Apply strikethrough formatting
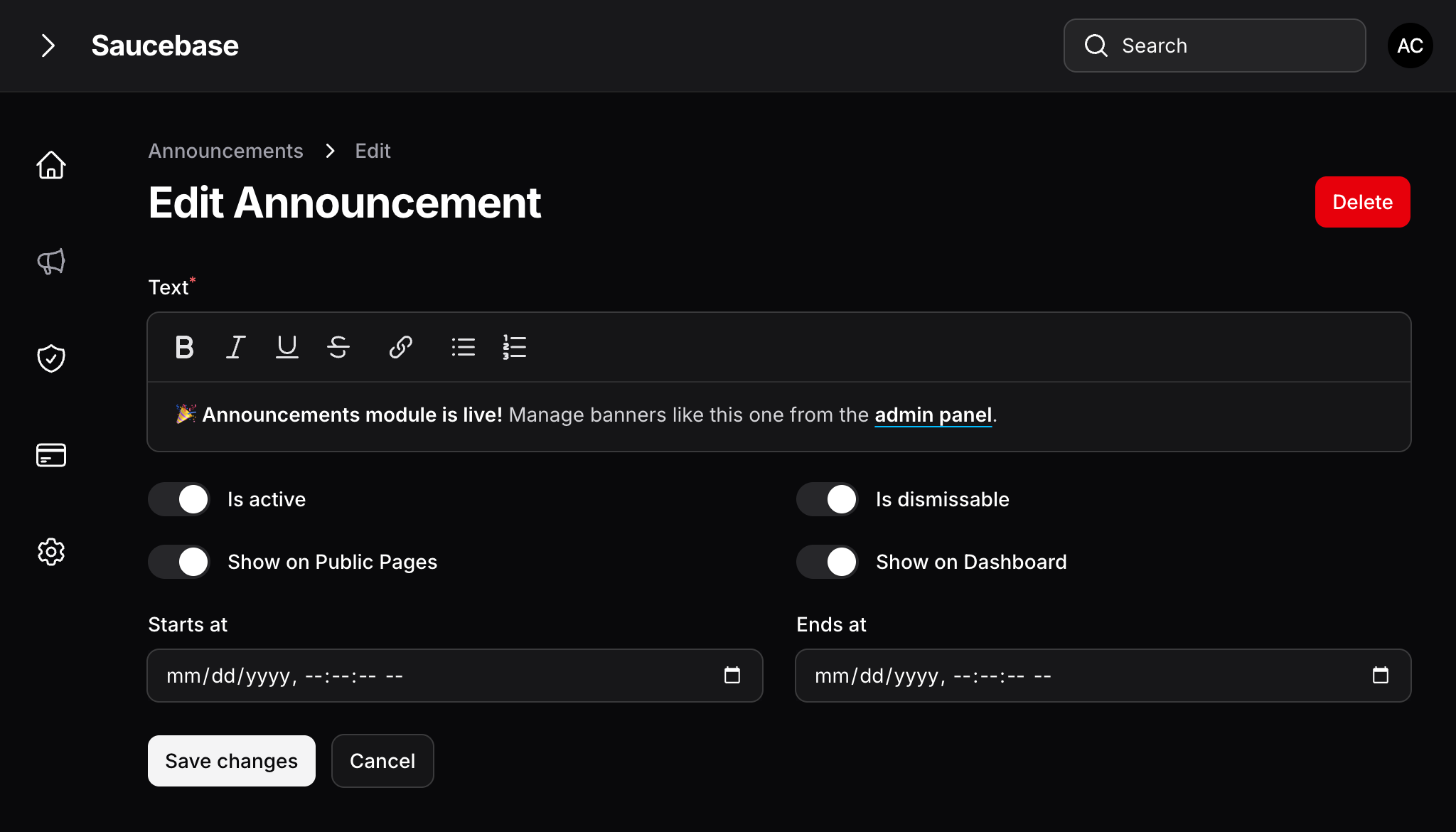 [x=338, y=347]
